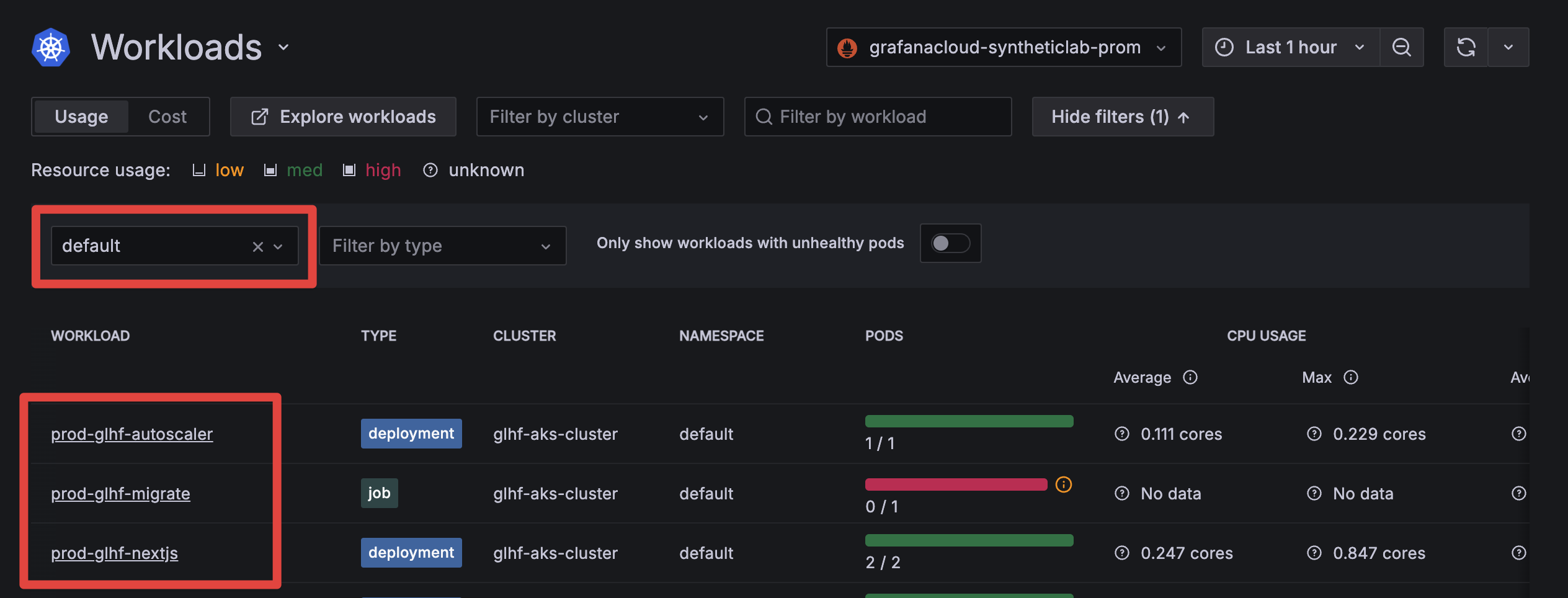
Task: Open the prod-glhf-nextjs workload link
Action: coord(114,553)
